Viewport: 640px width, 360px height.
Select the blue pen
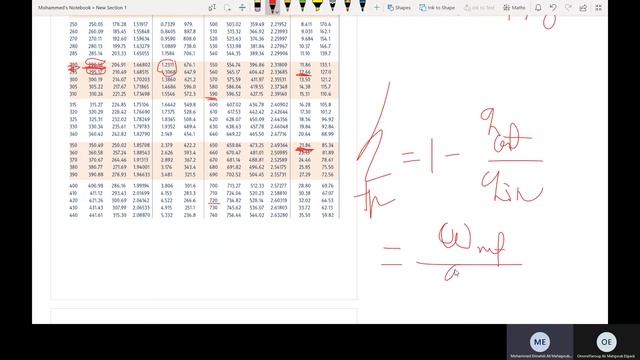(362, 6)
